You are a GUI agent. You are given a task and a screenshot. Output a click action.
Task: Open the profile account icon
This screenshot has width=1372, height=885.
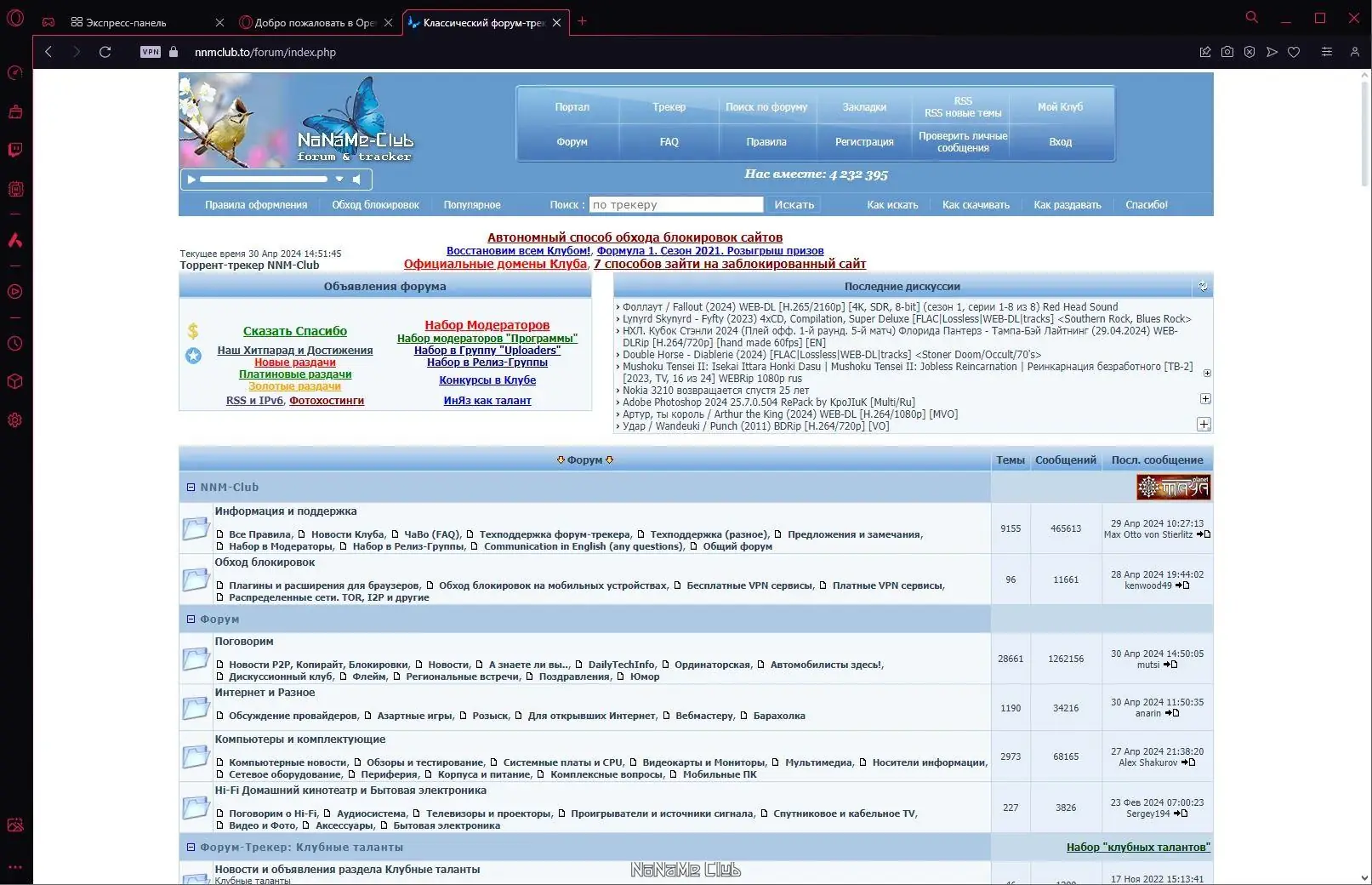click(1355, 52)
